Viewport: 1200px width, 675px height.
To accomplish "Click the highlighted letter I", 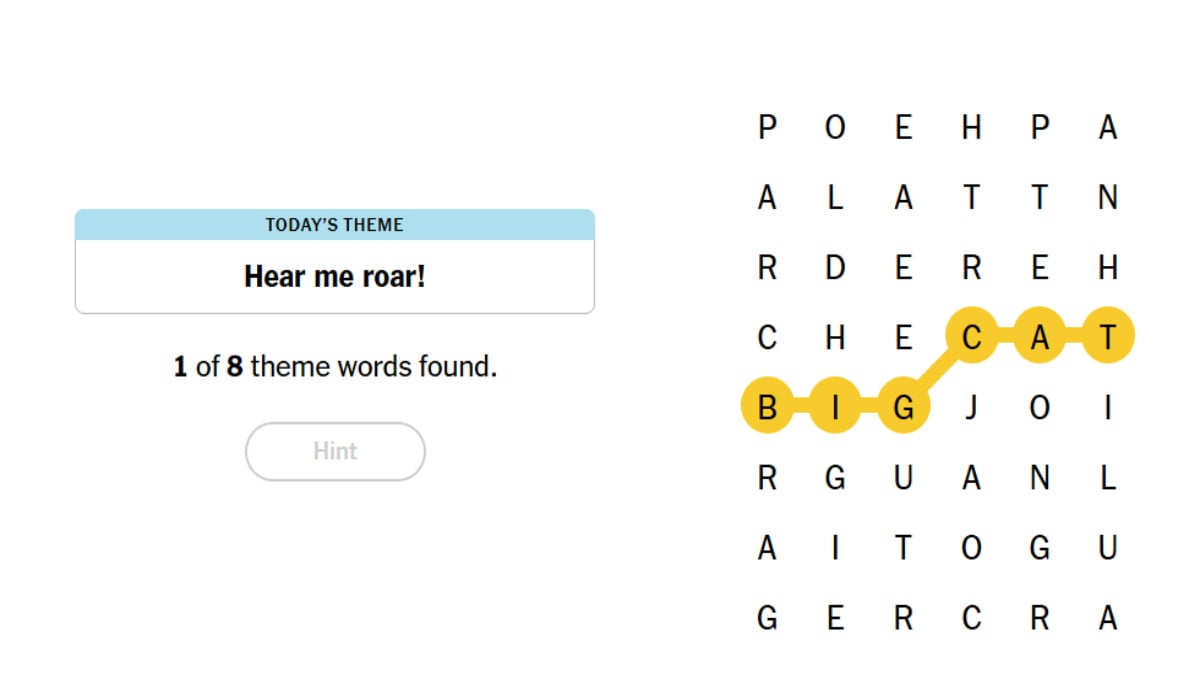I will [835, 409].
